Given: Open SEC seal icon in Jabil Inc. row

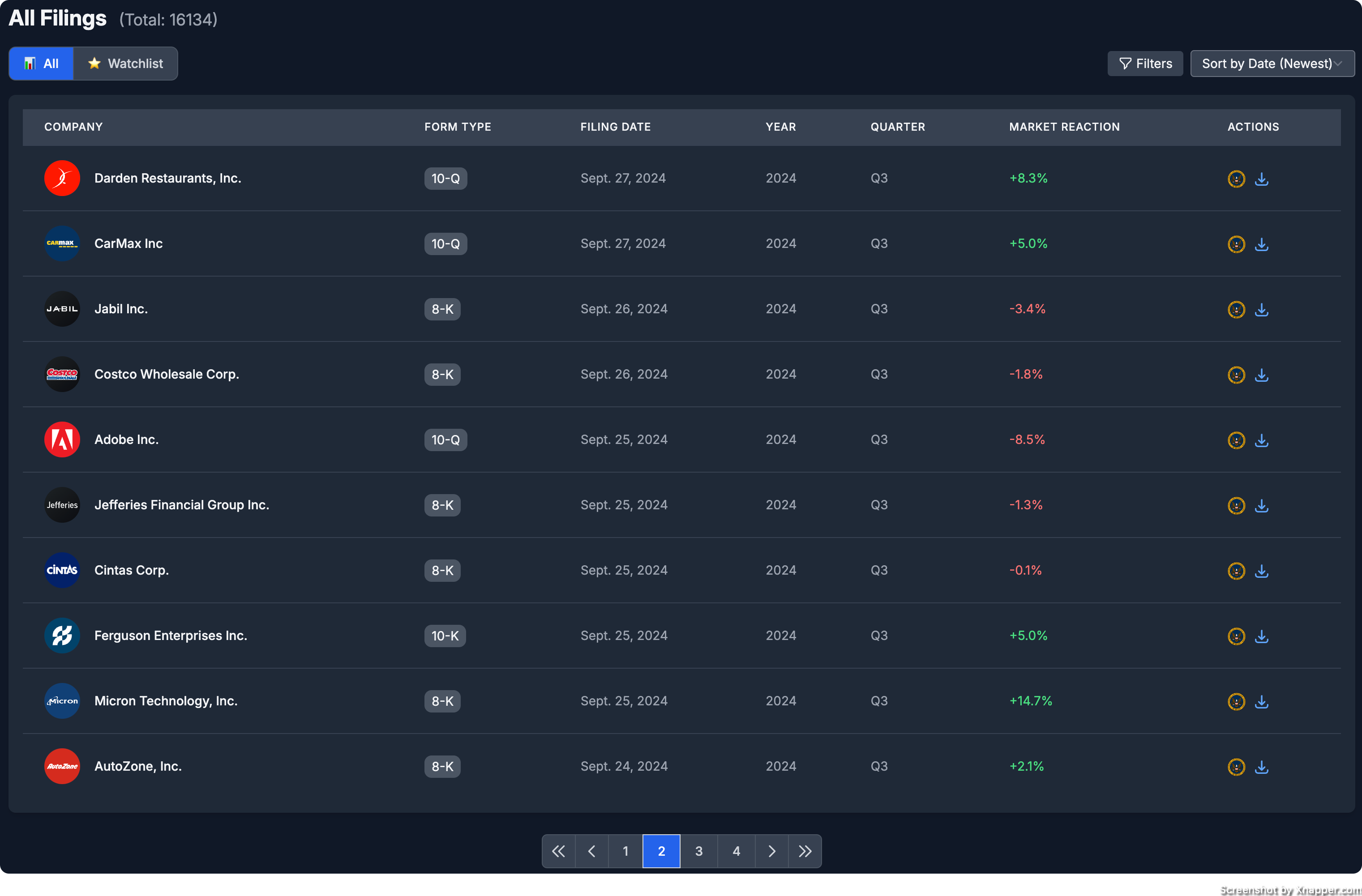Looking at the screenshot, I should (1236, 309).
